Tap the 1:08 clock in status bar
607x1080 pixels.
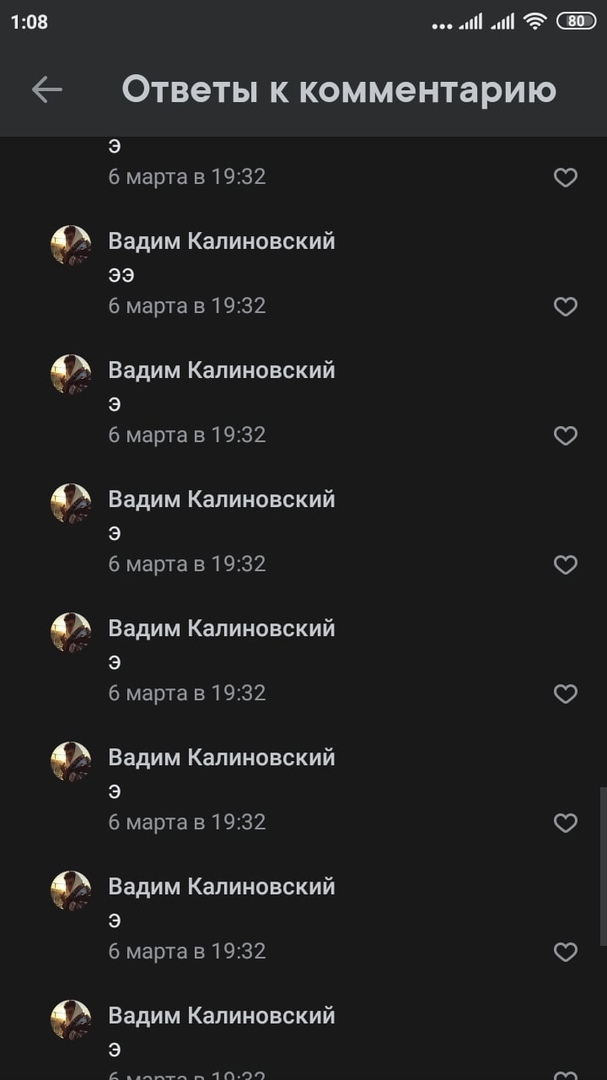(30, 22)
